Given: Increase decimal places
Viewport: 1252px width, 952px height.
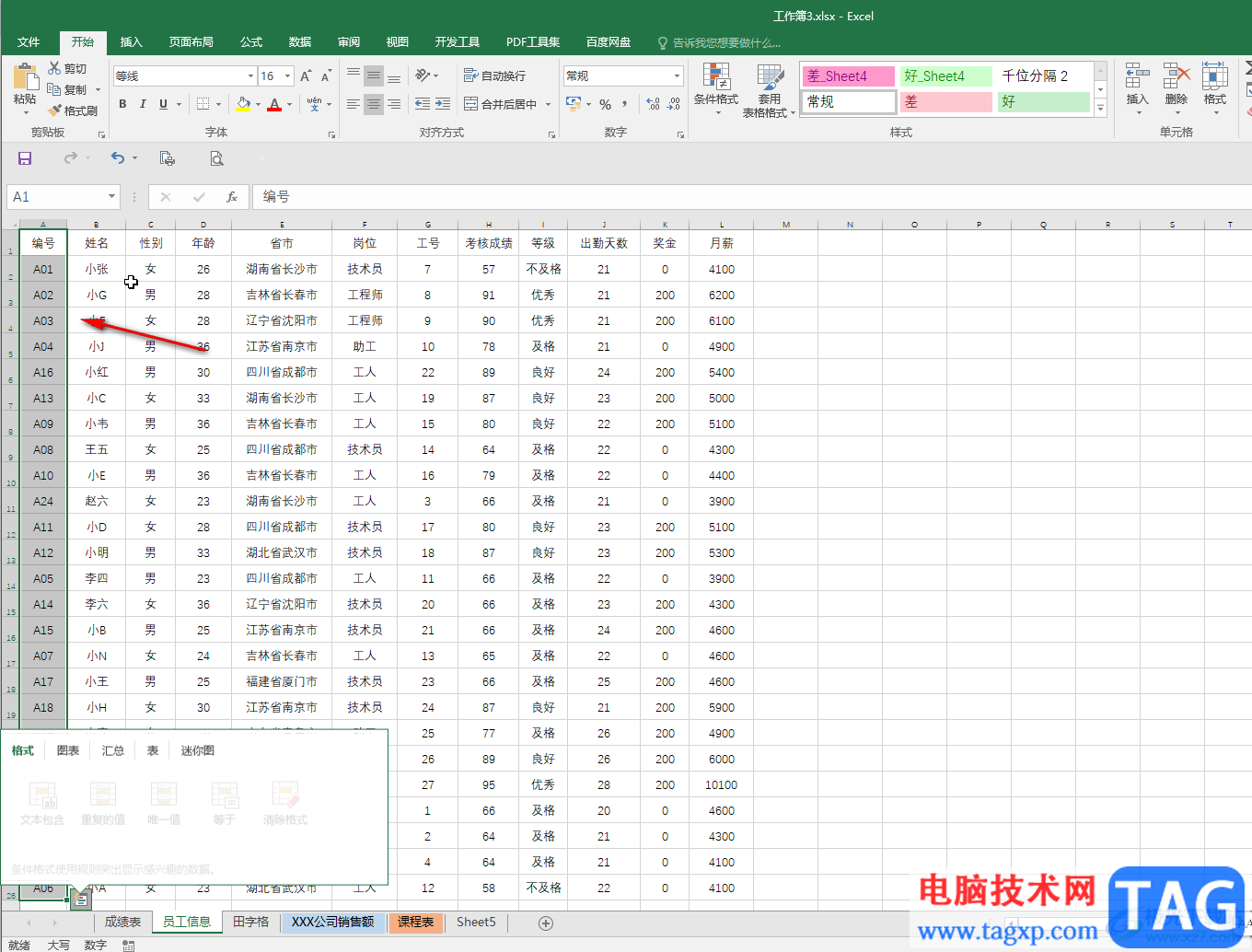Looking at the screenshot, I should (x=653, y=104).
